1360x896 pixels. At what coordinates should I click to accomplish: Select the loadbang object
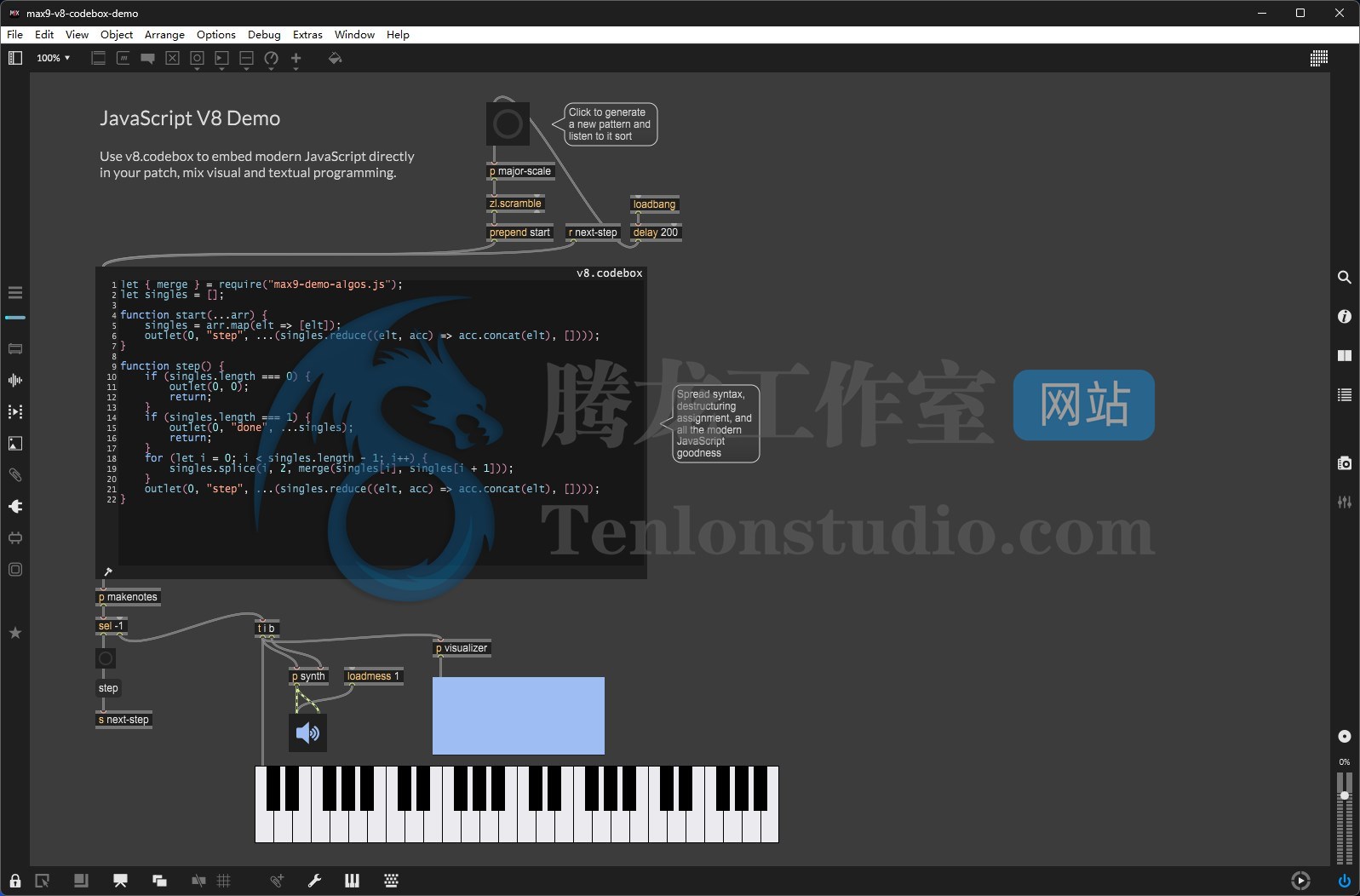654,204
